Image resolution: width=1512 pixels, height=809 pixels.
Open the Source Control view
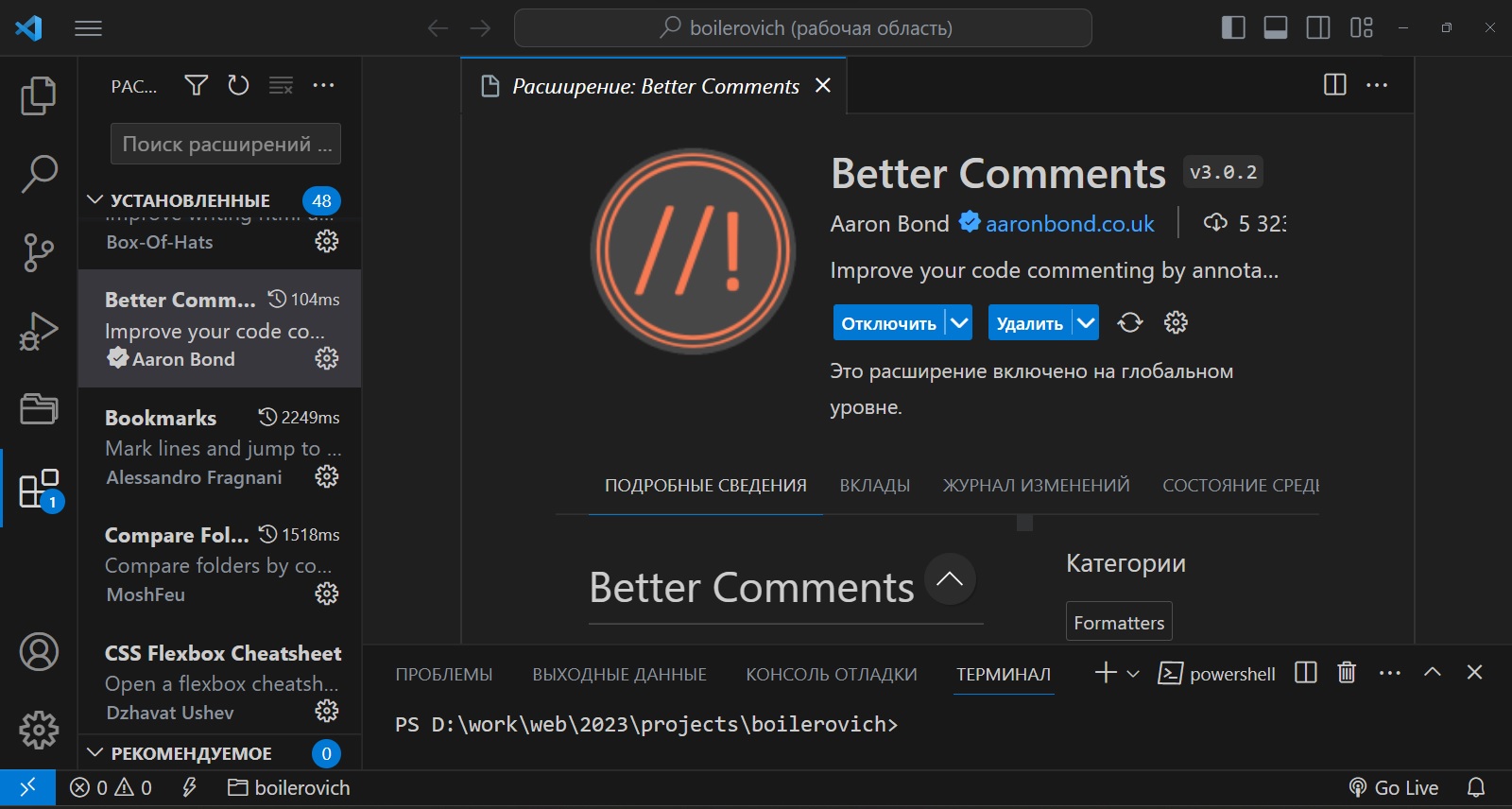click(39, 252)
